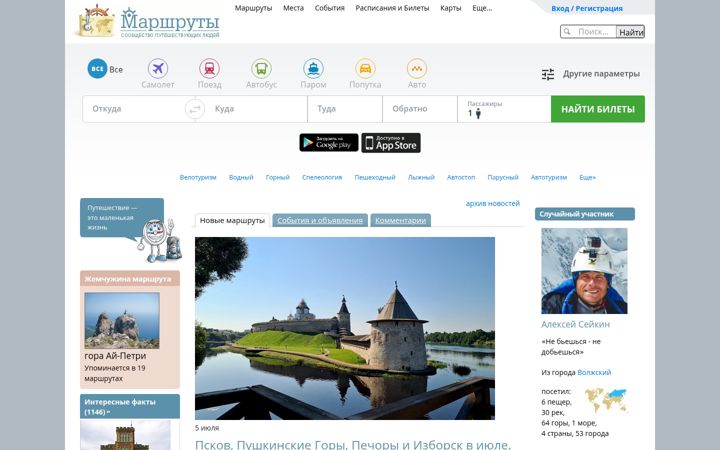Open Маршруты top menu item

click(253, 8)
